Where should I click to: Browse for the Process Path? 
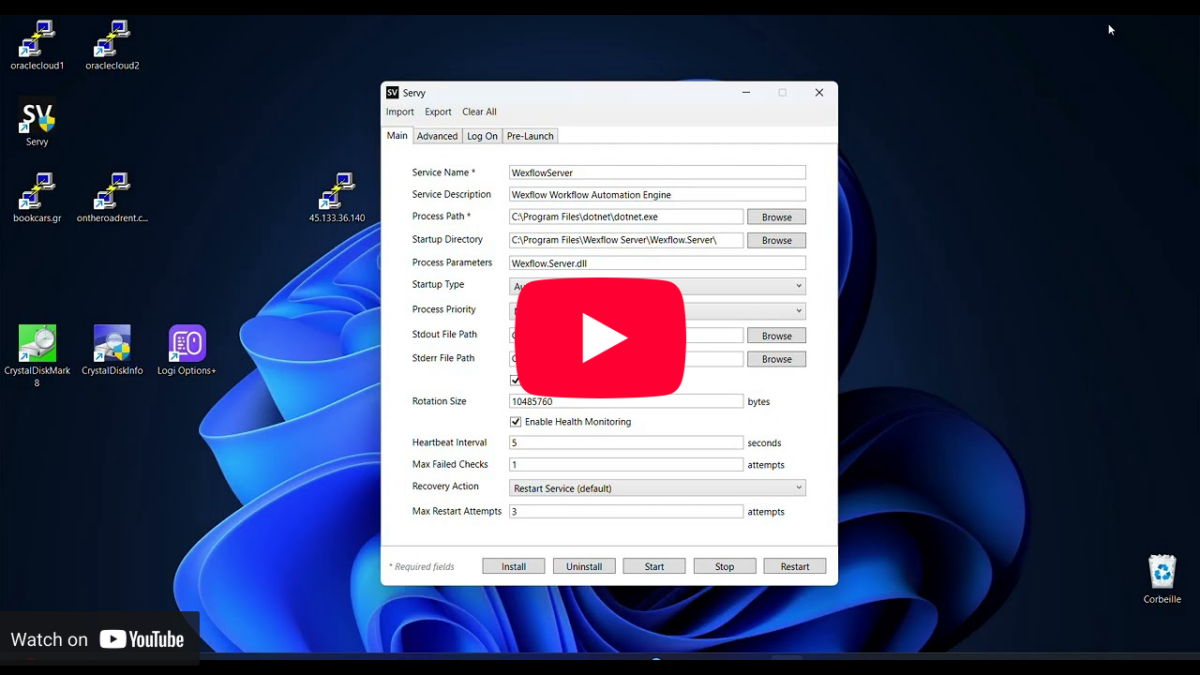[777, 217]
